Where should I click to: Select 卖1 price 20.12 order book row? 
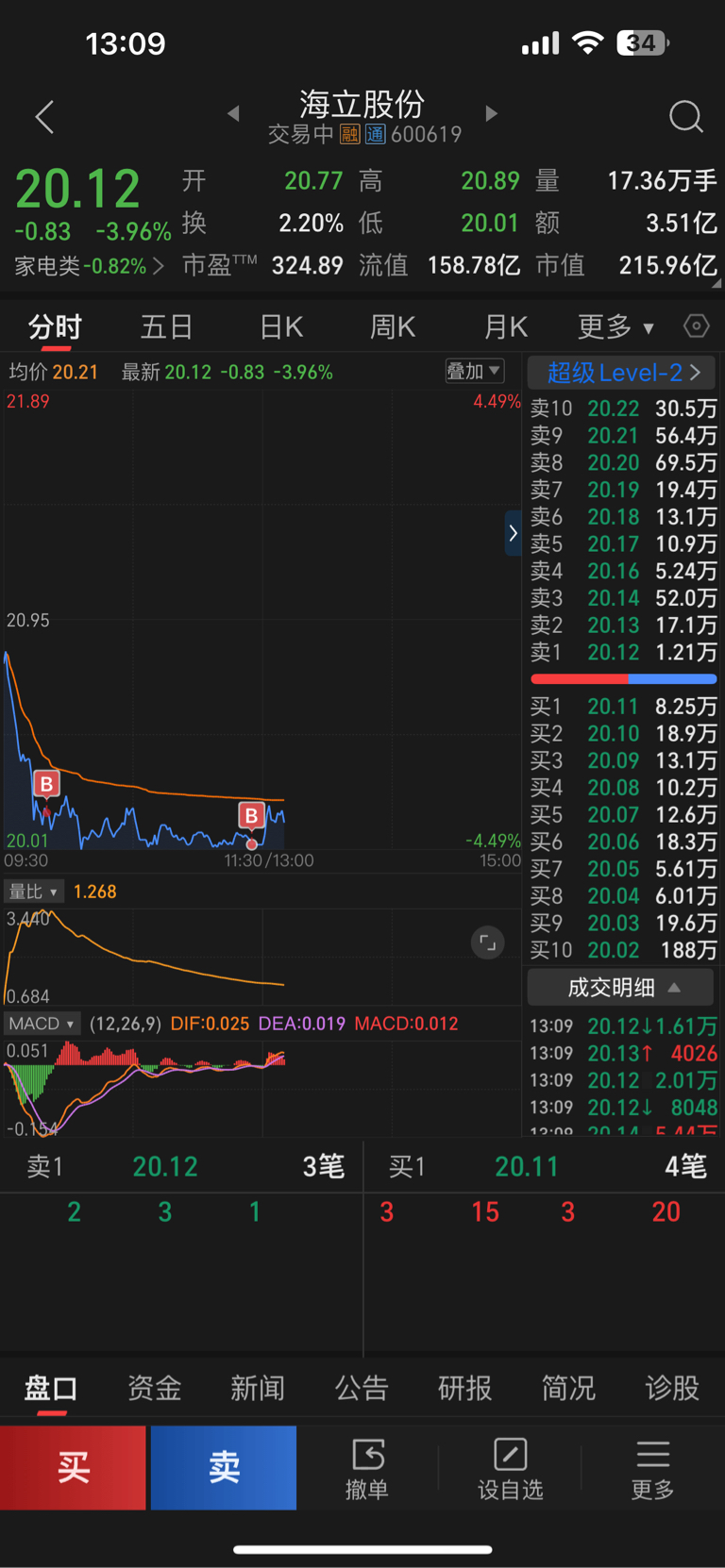(623, 653)
